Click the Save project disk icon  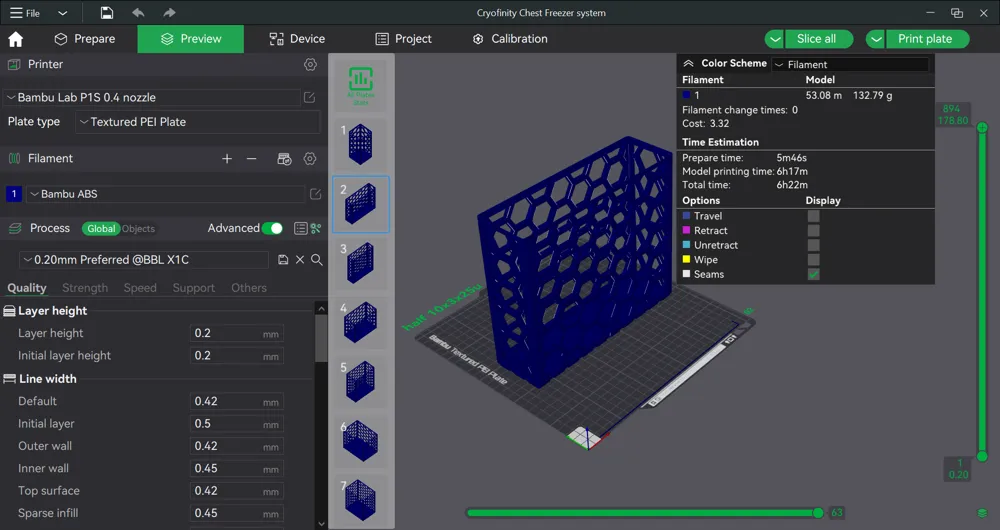[107, 13]
